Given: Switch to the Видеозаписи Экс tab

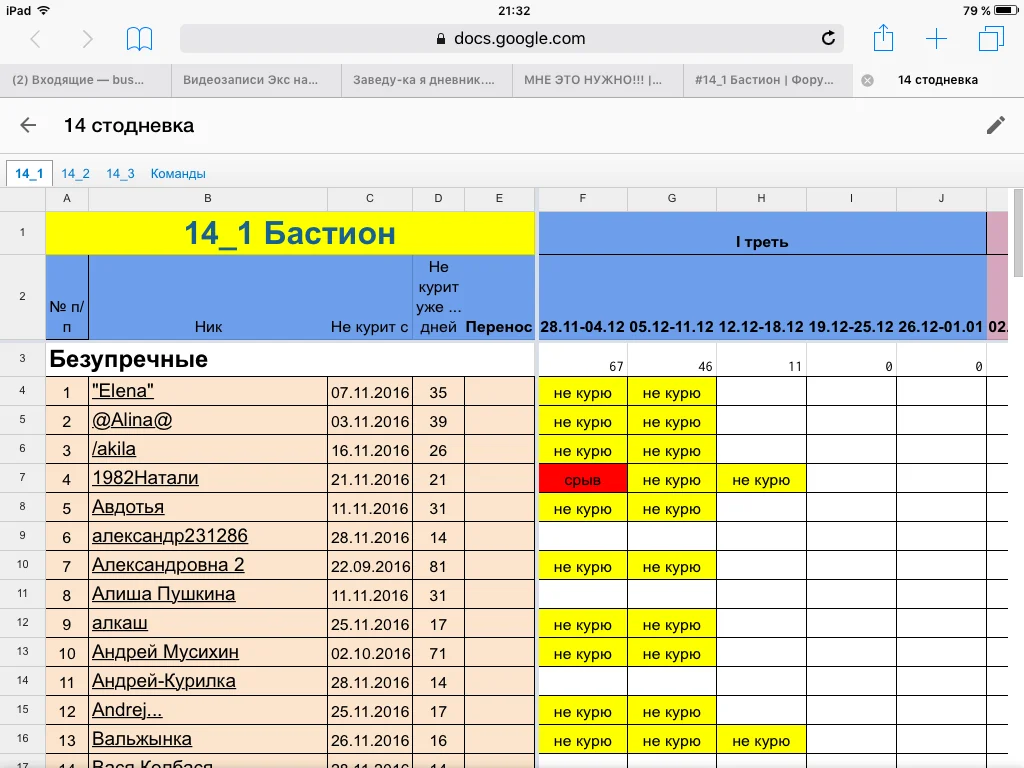Looking at the screenshot, I should pos(256,80).
